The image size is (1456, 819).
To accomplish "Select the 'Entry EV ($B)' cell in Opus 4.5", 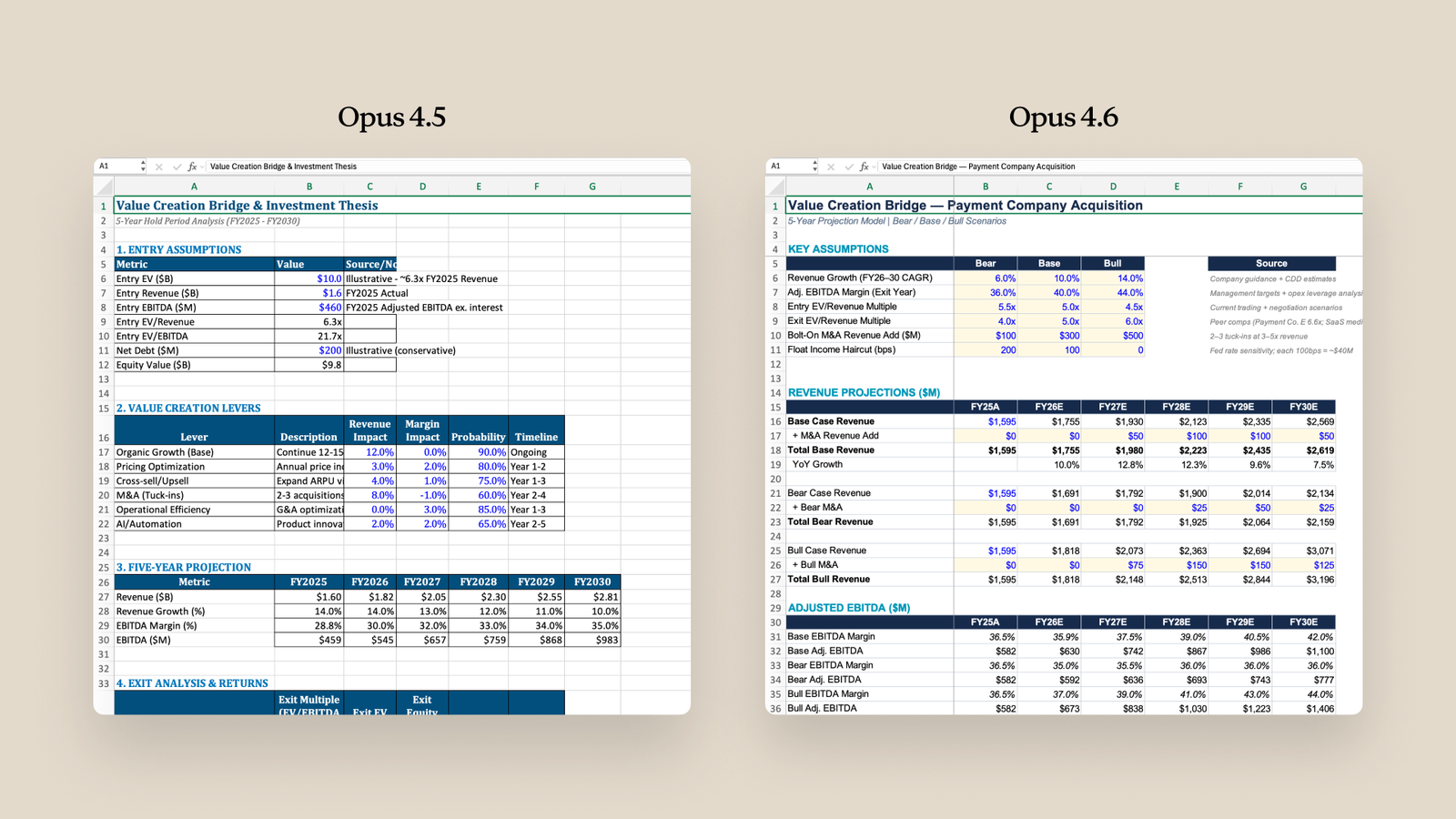I will pyautogui.click(x=194, y=279).
